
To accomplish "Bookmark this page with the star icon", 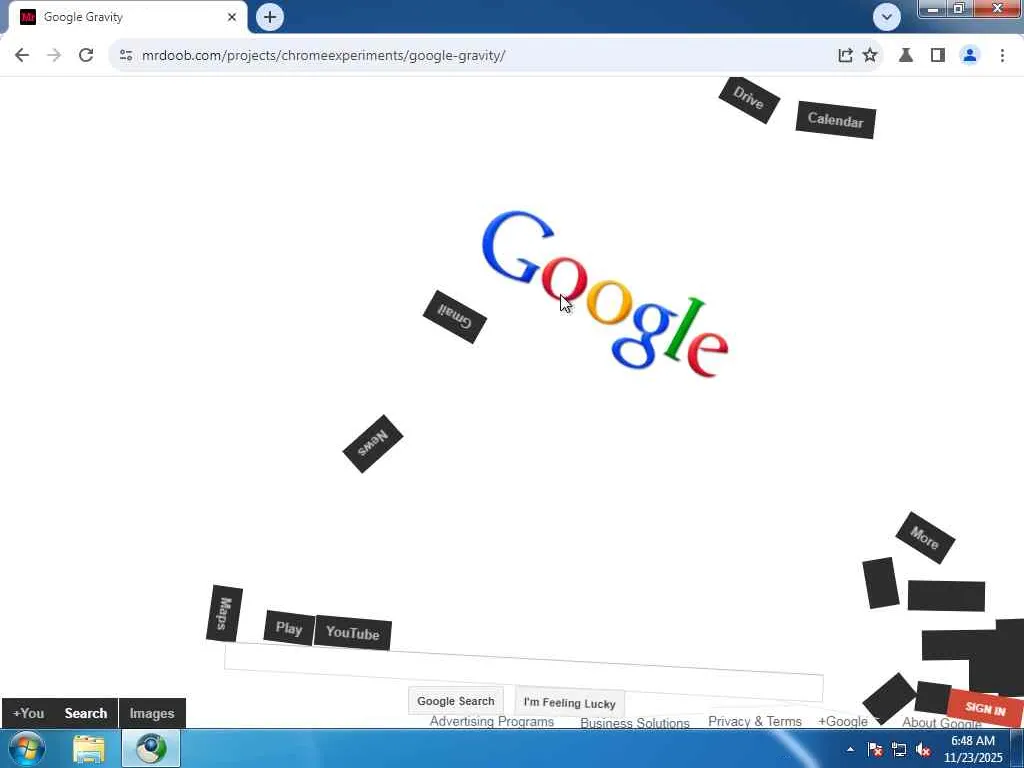I will [870, 56].
